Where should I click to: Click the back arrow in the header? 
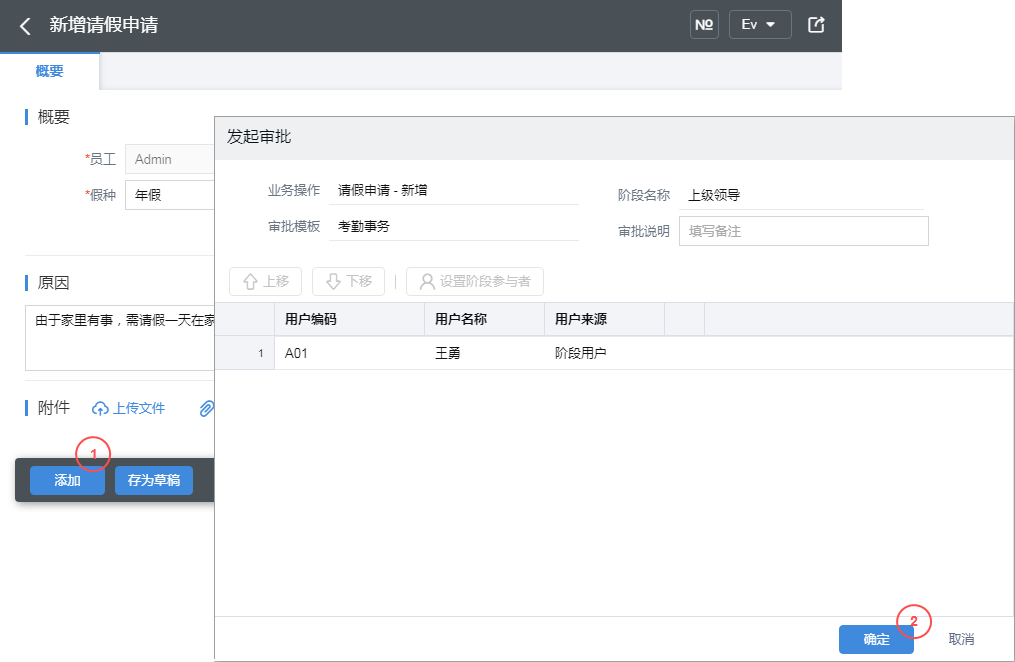click(26, 26)
